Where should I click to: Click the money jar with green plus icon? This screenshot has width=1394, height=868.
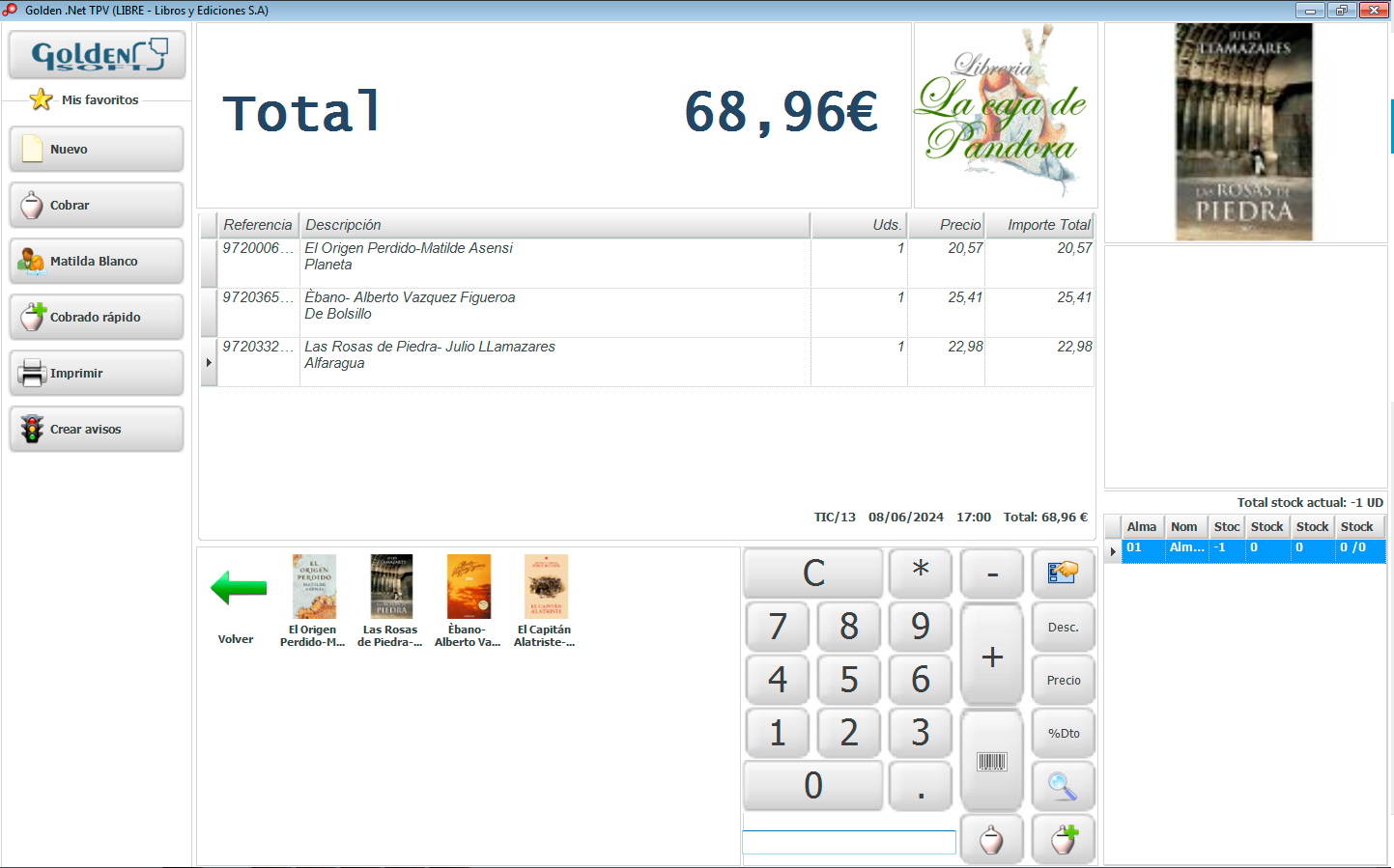click(x=1064, y=840)
